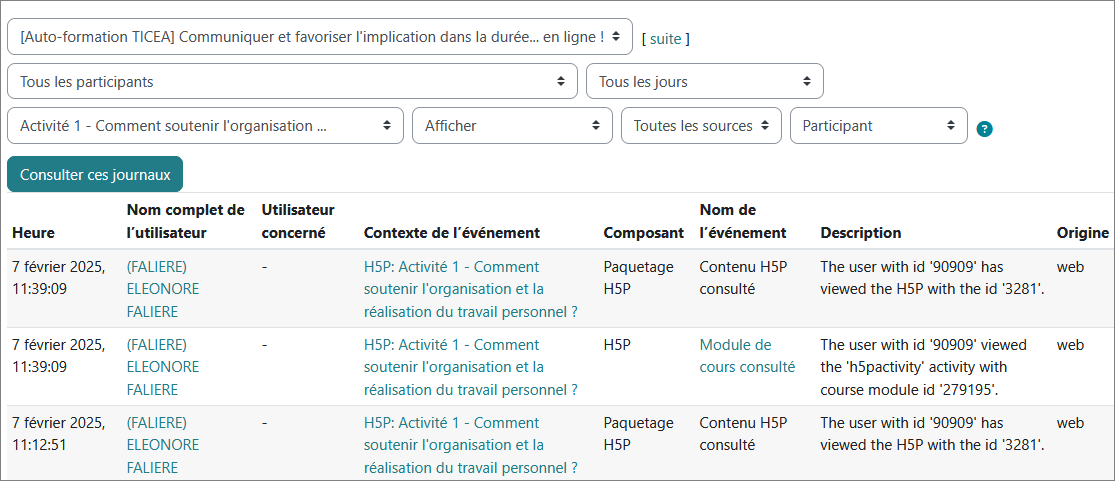
Task: Click the 'Heure' column header
Action: [x=33, y=233]
